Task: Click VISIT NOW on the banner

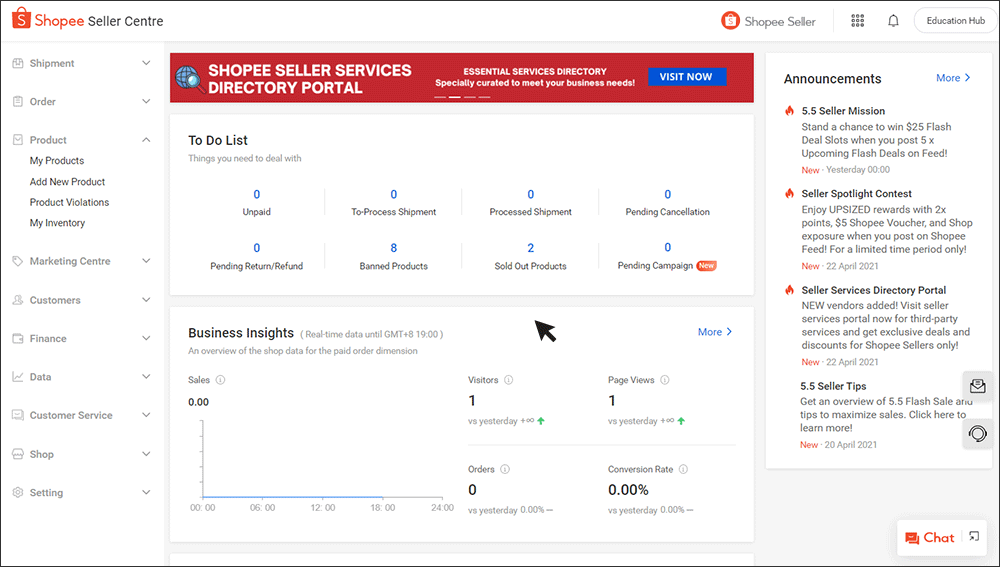Action: click(x=687, y=77)
